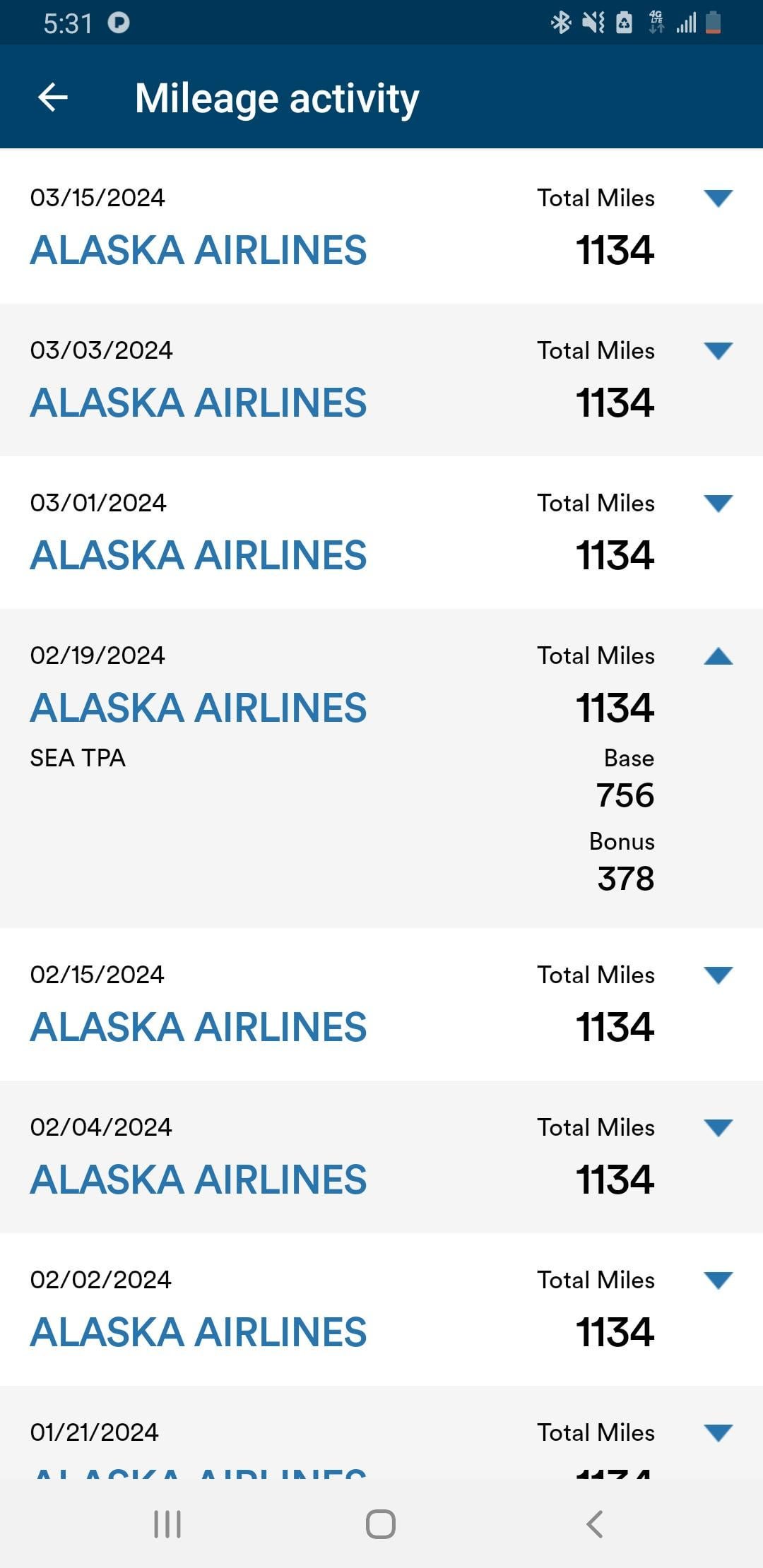Tap the back arrow in header
This screenshot has width=763, height=1568.
pos(53,97)
